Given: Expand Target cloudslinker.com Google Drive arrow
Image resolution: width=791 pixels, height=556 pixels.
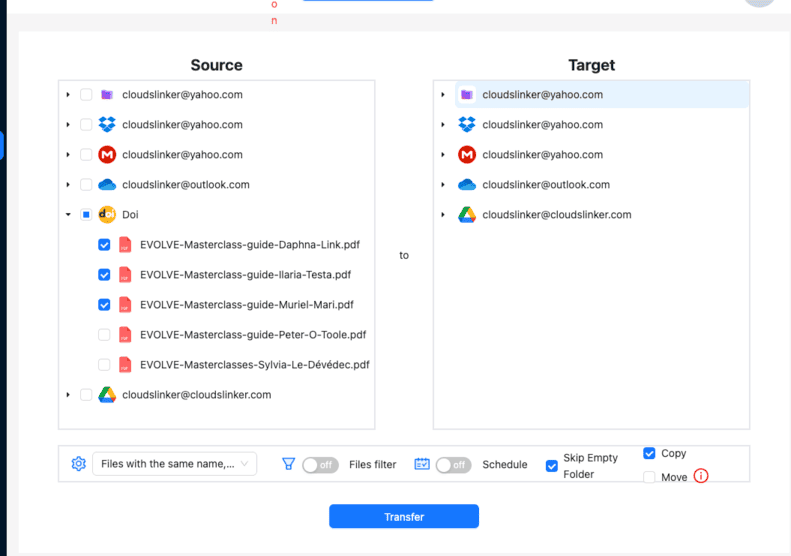Looking at the screenshot, I should tap(443, 214).
